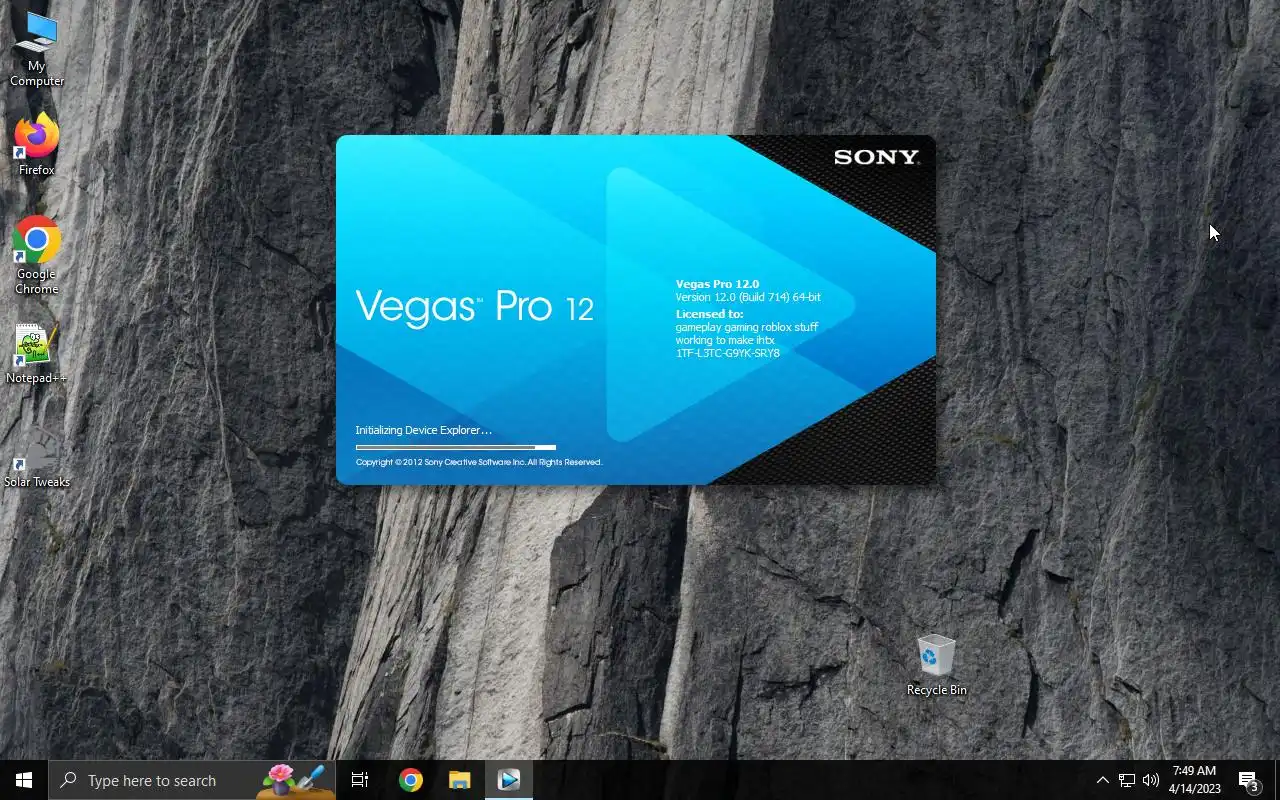The height and width of the screenshot is (800, 1280).
Task: Select the Recycle Bin icon
Action: [936, 665]
